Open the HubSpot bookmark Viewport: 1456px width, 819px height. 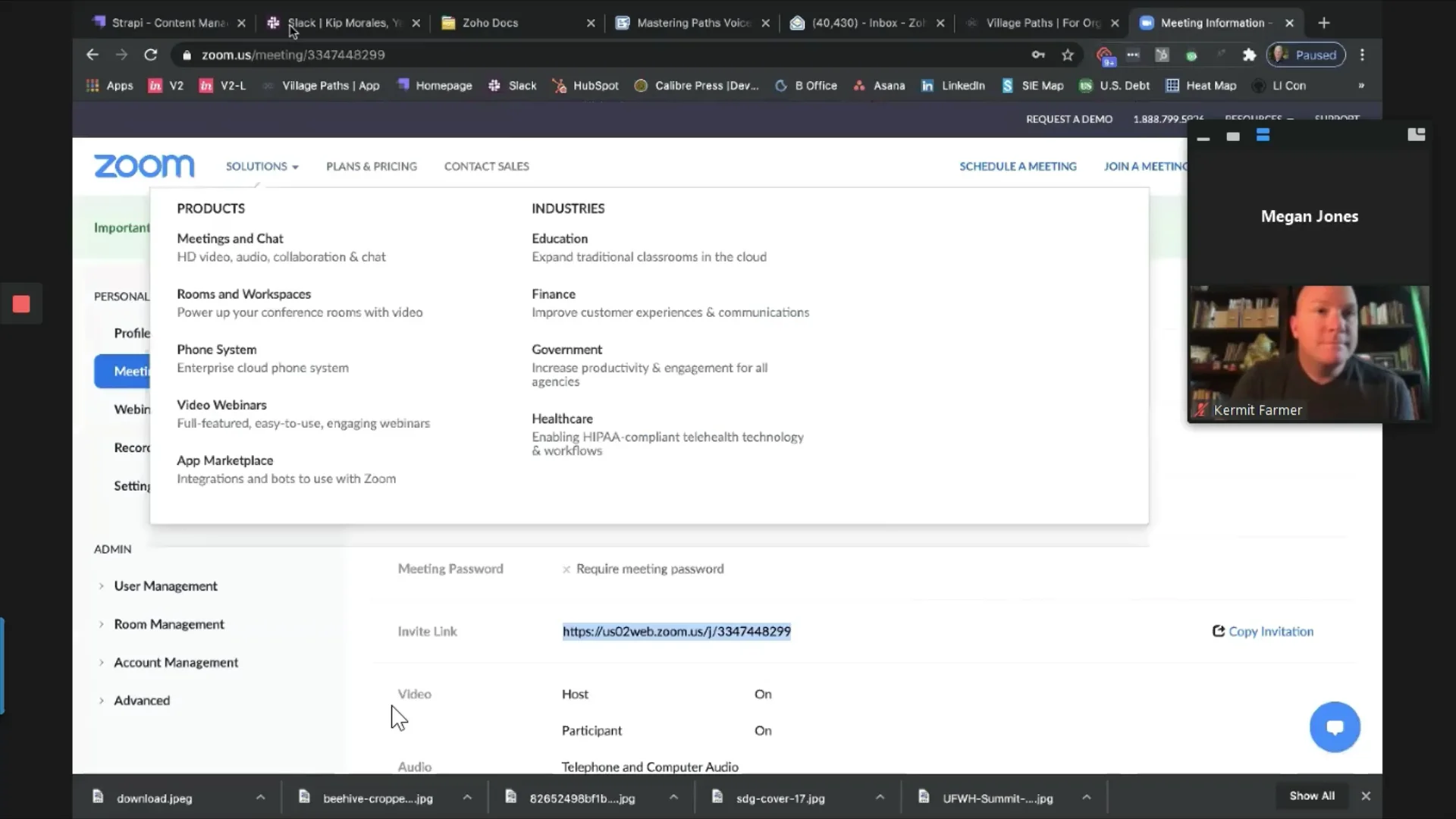[585, 86]
